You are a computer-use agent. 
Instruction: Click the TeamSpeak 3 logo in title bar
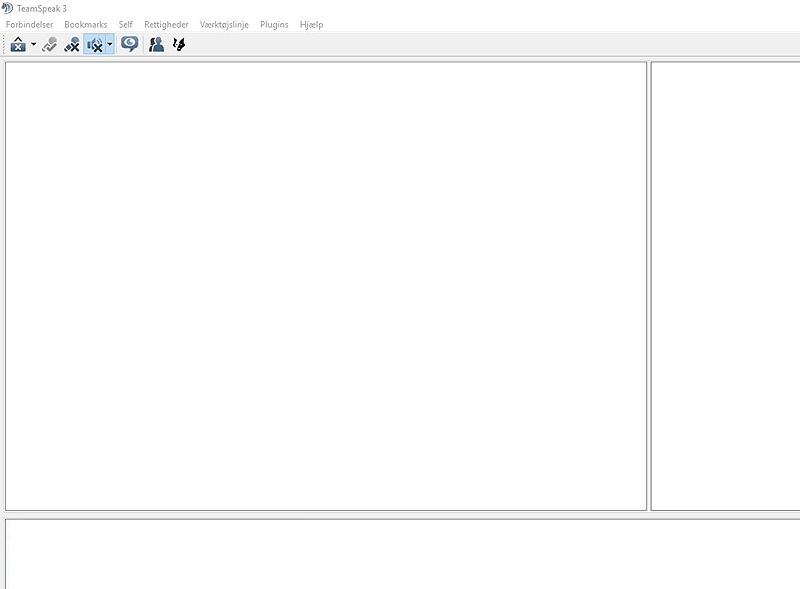(x=8, y=8)
